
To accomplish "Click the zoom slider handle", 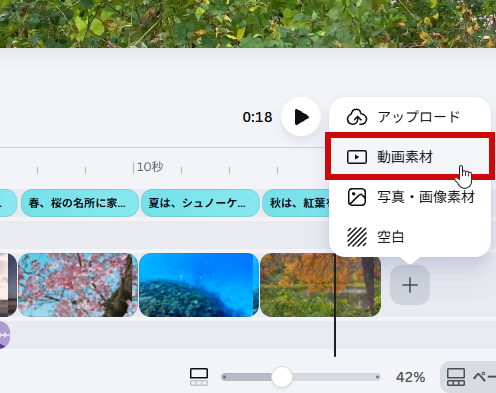I will click(x=282, y=377).
